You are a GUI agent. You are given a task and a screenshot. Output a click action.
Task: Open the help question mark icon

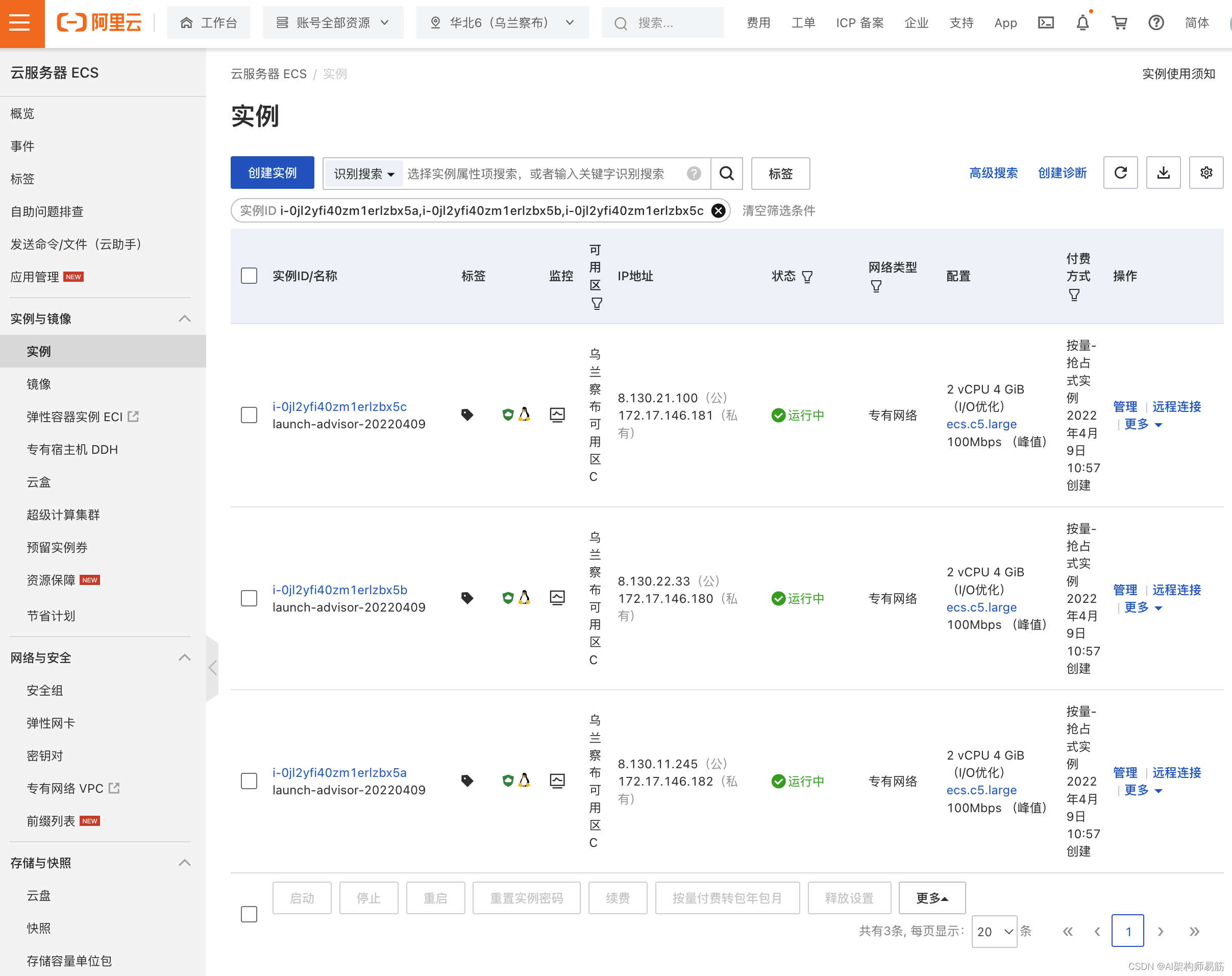tap(1156, 23)
